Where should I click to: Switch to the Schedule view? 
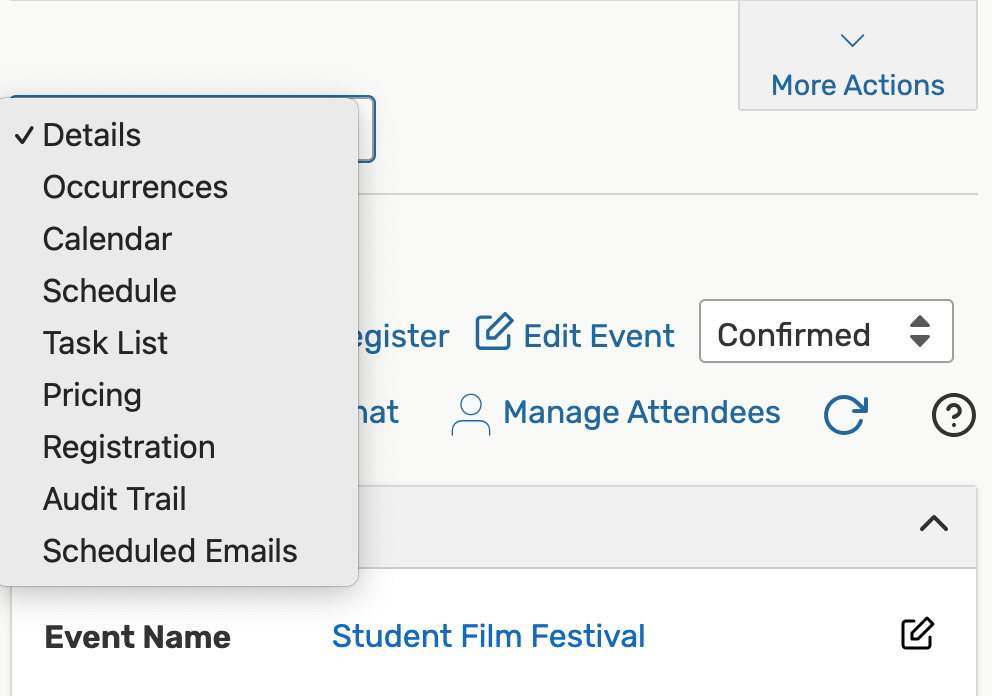click(109, 291)
